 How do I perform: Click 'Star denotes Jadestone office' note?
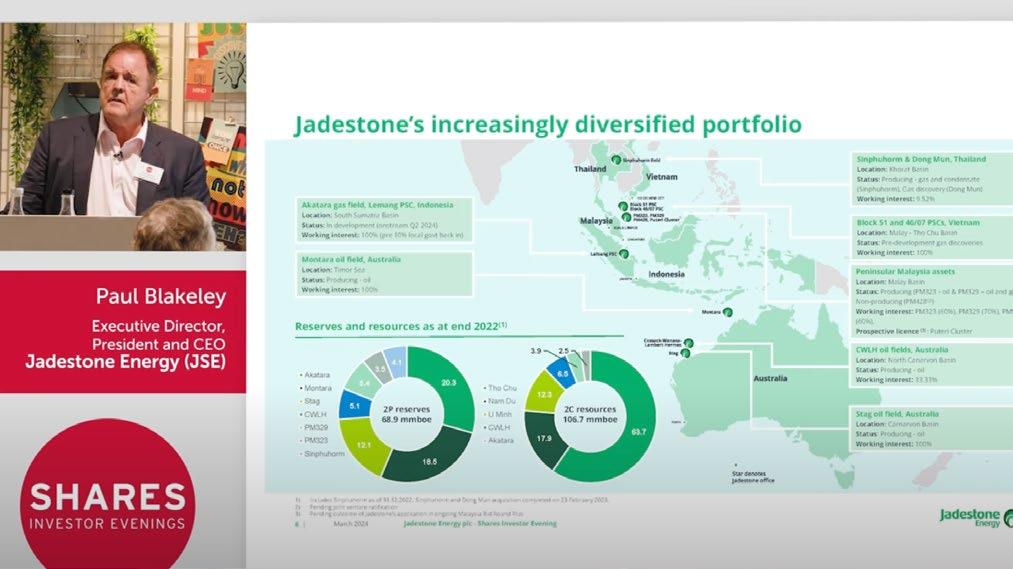753,477
